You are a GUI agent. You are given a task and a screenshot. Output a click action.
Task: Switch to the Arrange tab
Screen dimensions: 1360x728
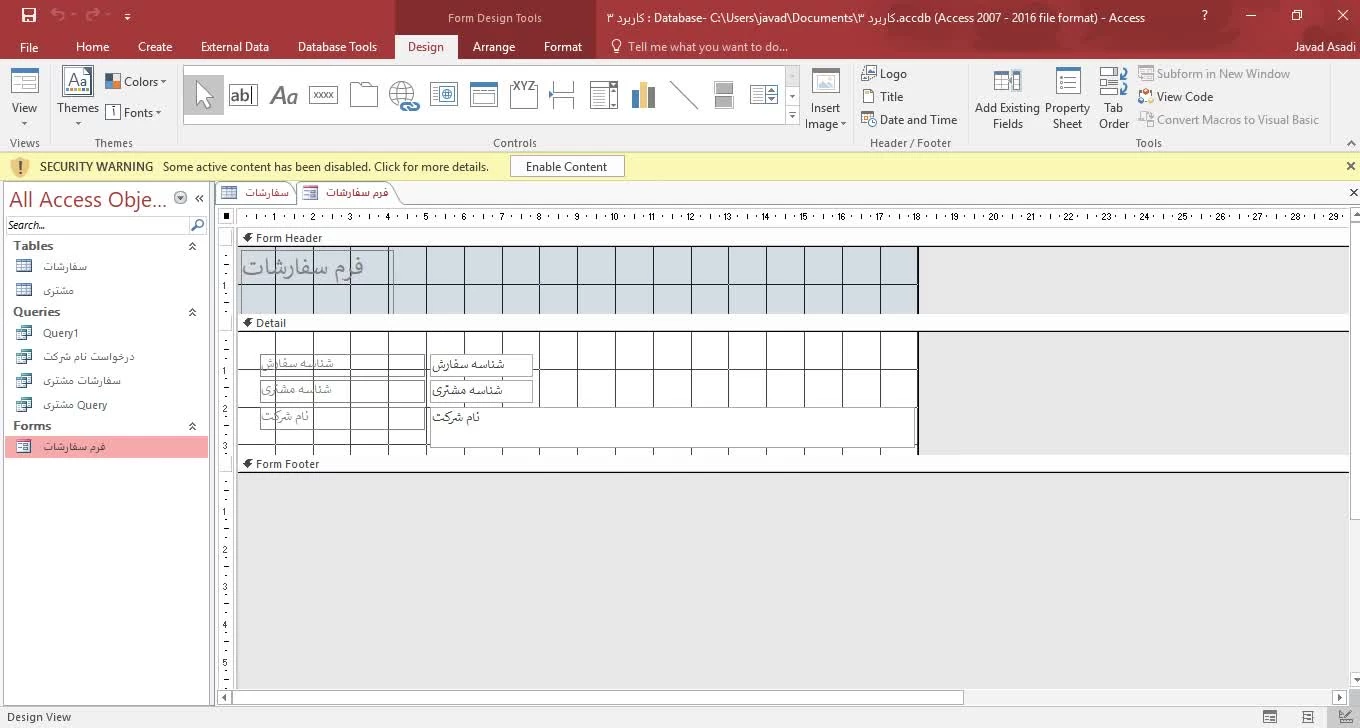[494, 47]
